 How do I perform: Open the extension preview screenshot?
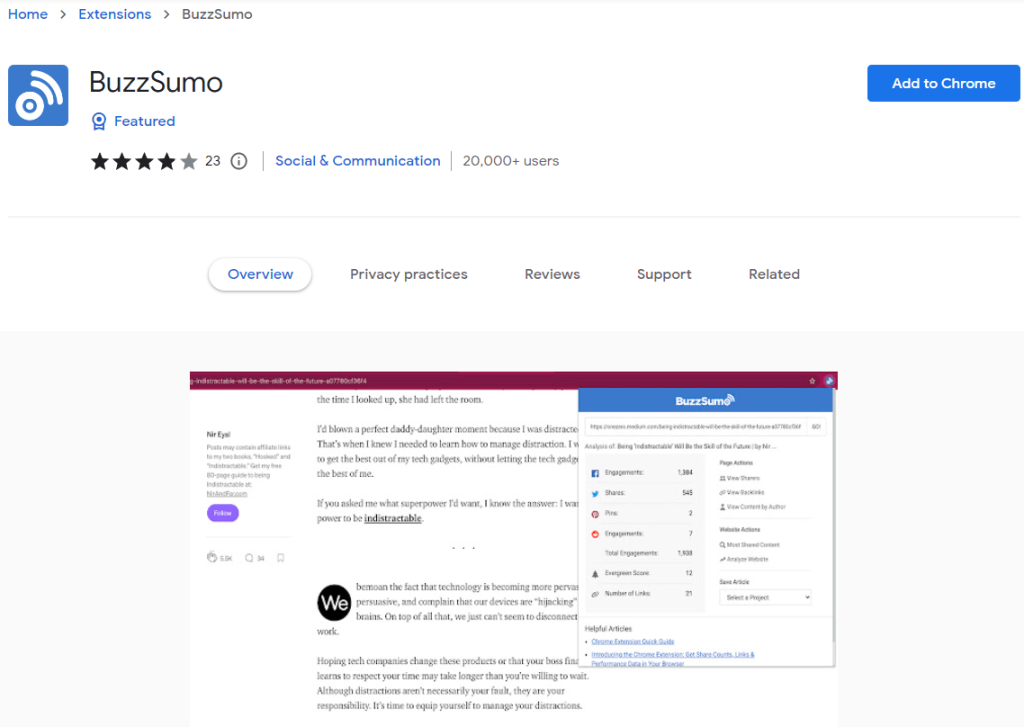click(513, 549)
